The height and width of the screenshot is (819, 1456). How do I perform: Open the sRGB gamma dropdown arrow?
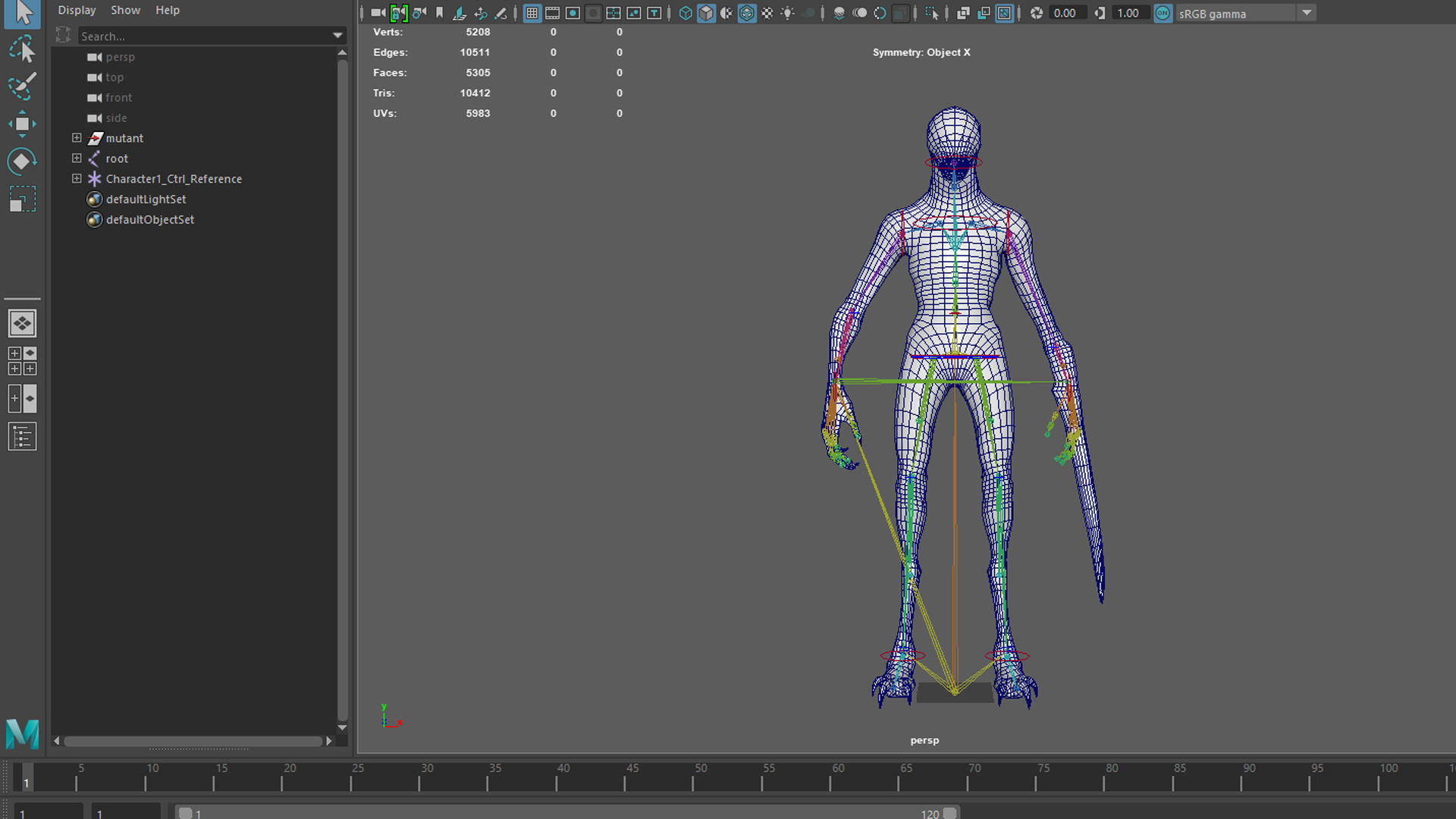(x=1307, y=13)
